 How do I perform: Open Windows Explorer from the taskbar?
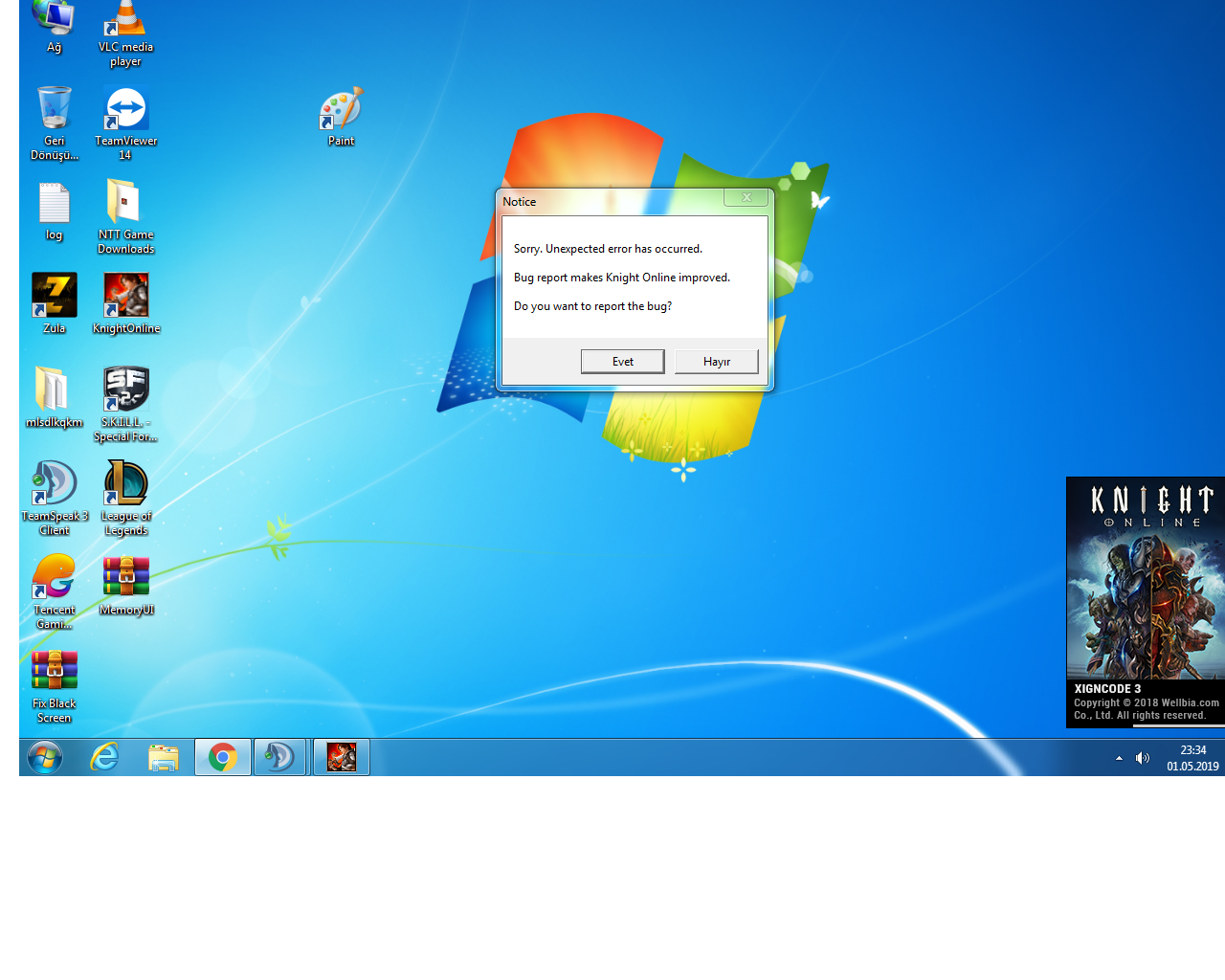tap(164, 758)
